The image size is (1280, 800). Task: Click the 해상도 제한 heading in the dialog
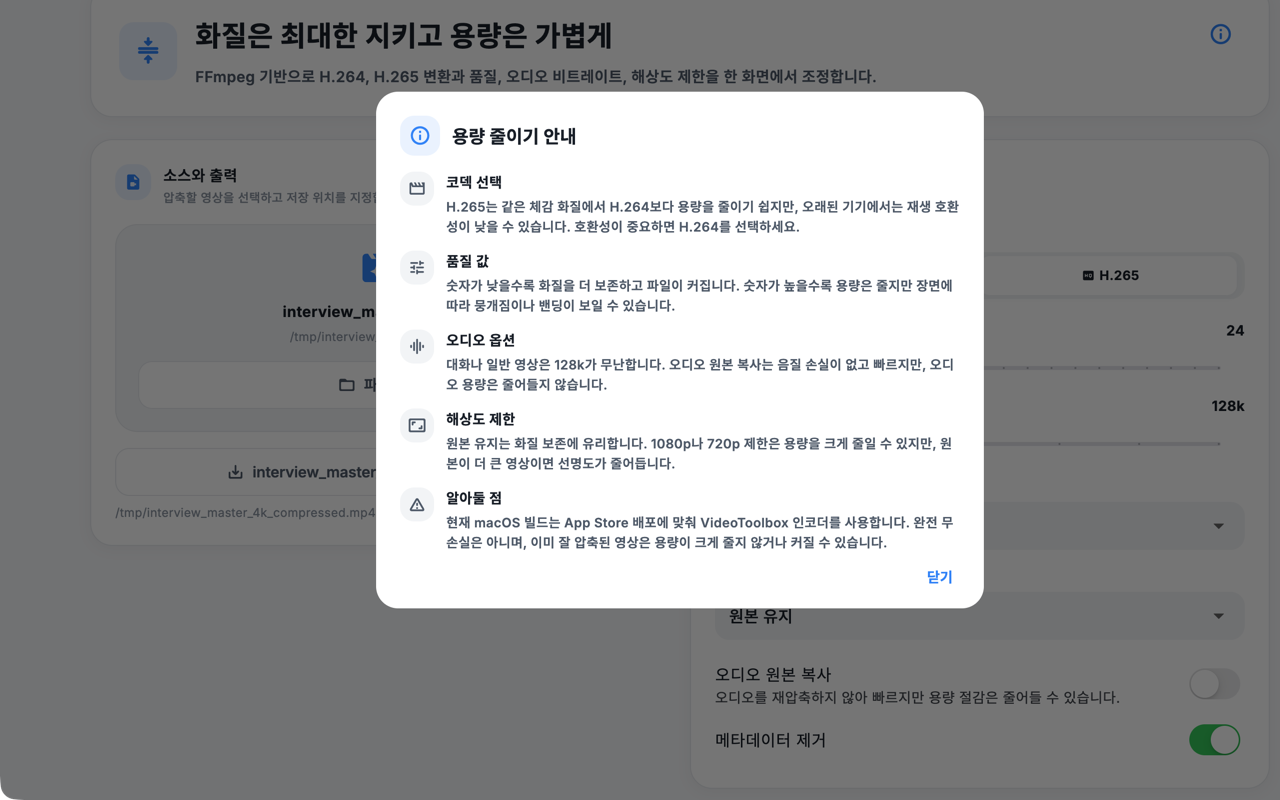pyautogui.click(x=480, y=419)
